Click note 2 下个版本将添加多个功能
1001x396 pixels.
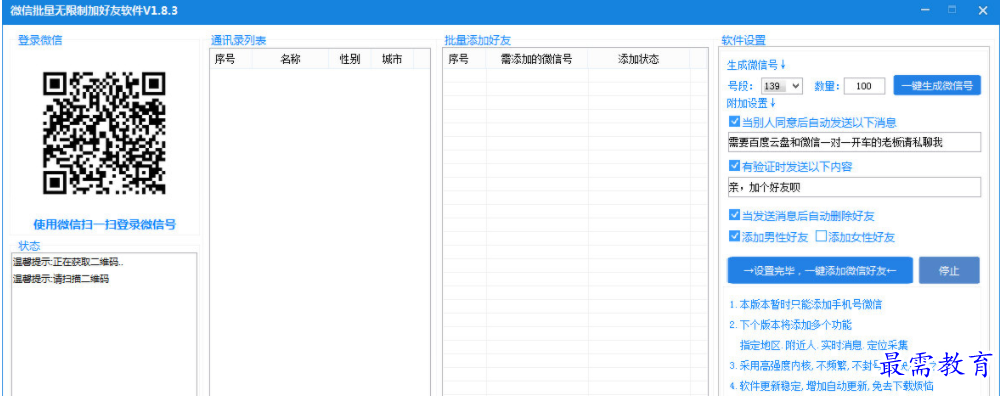[790, 324]
